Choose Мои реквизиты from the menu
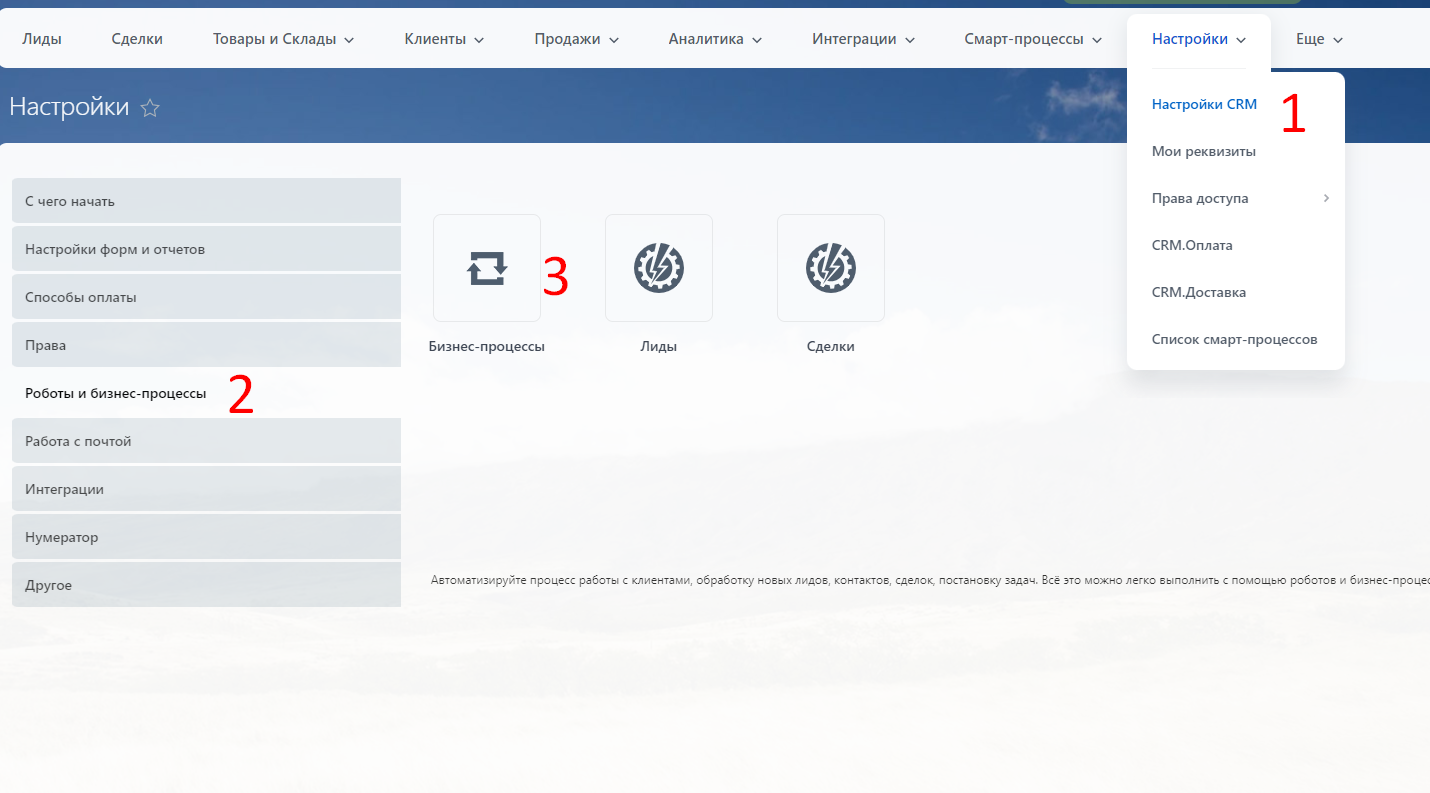Screen dimensions: 1430x793 pyautogui.click(x=1203, y=151)
